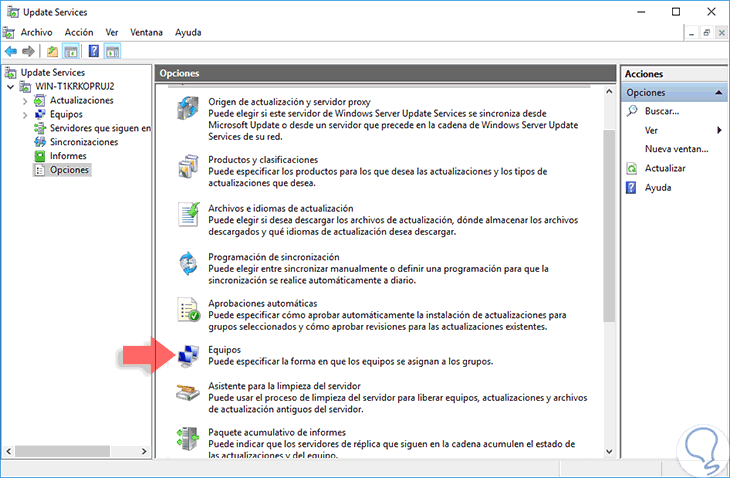Collapse the WIN-T1KRKOPRUJ2 server node

(10, 87)
